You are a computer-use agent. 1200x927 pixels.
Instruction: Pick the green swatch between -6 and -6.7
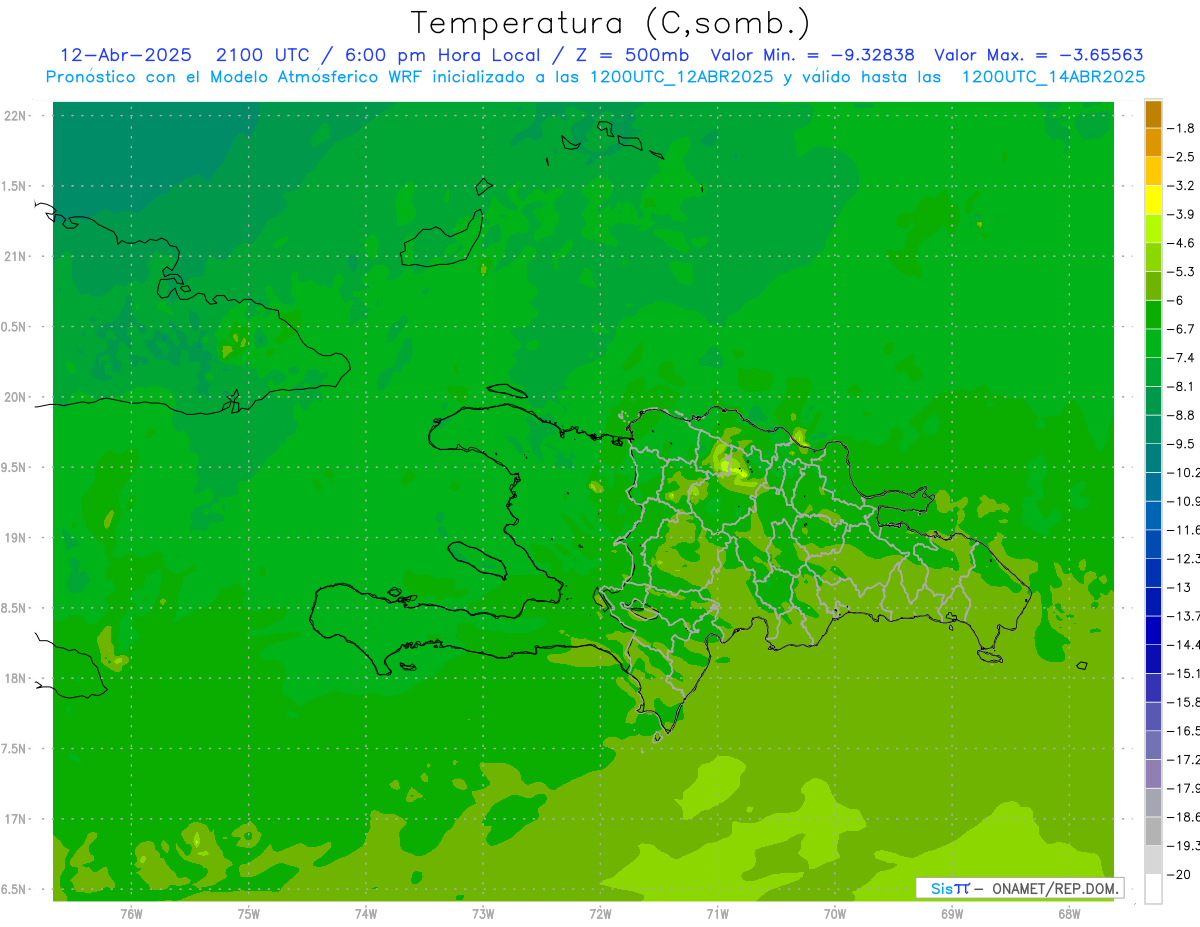point(1154,315)
